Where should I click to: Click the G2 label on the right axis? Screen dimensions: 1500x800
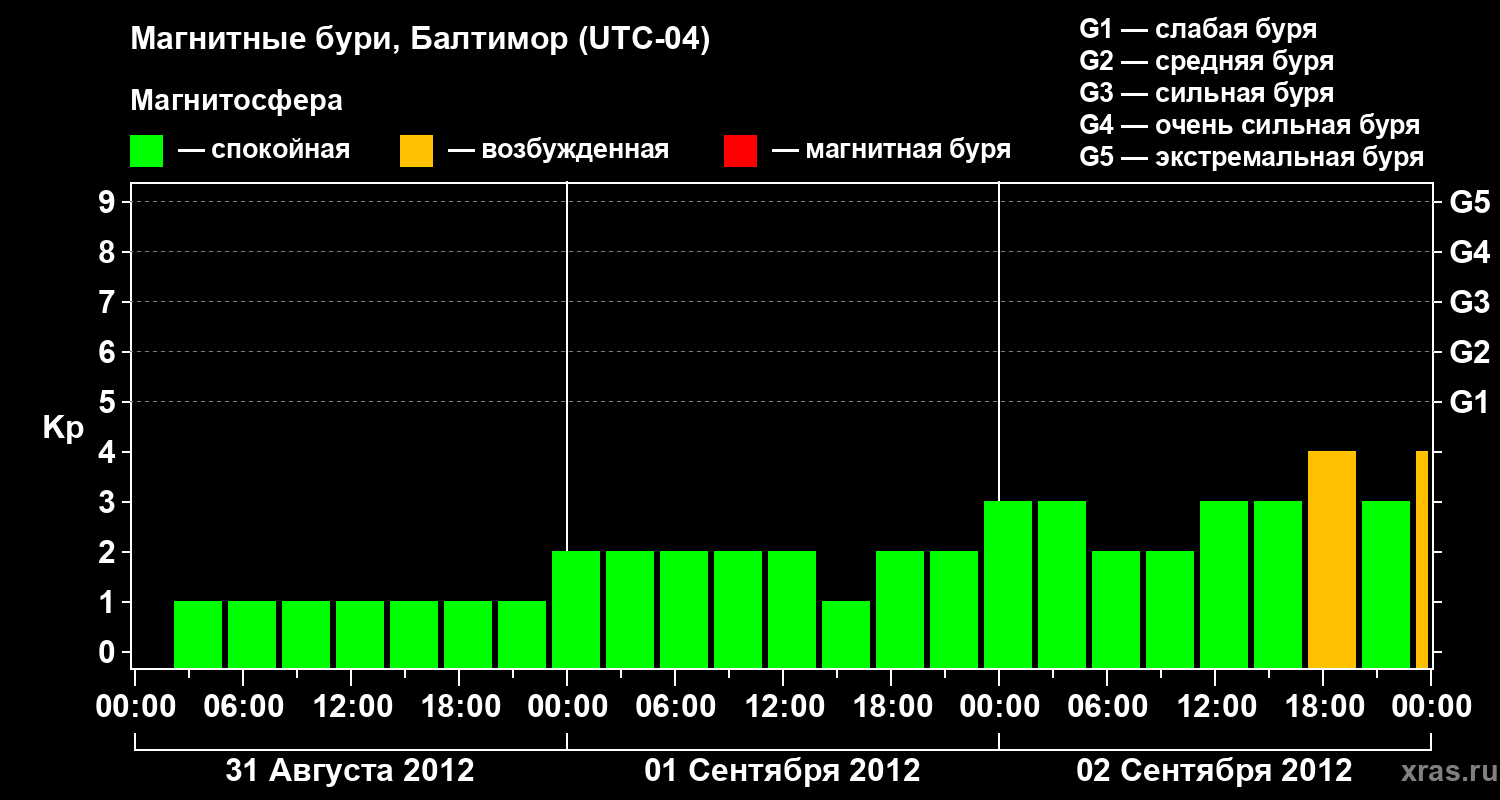tap(1469, 352)
